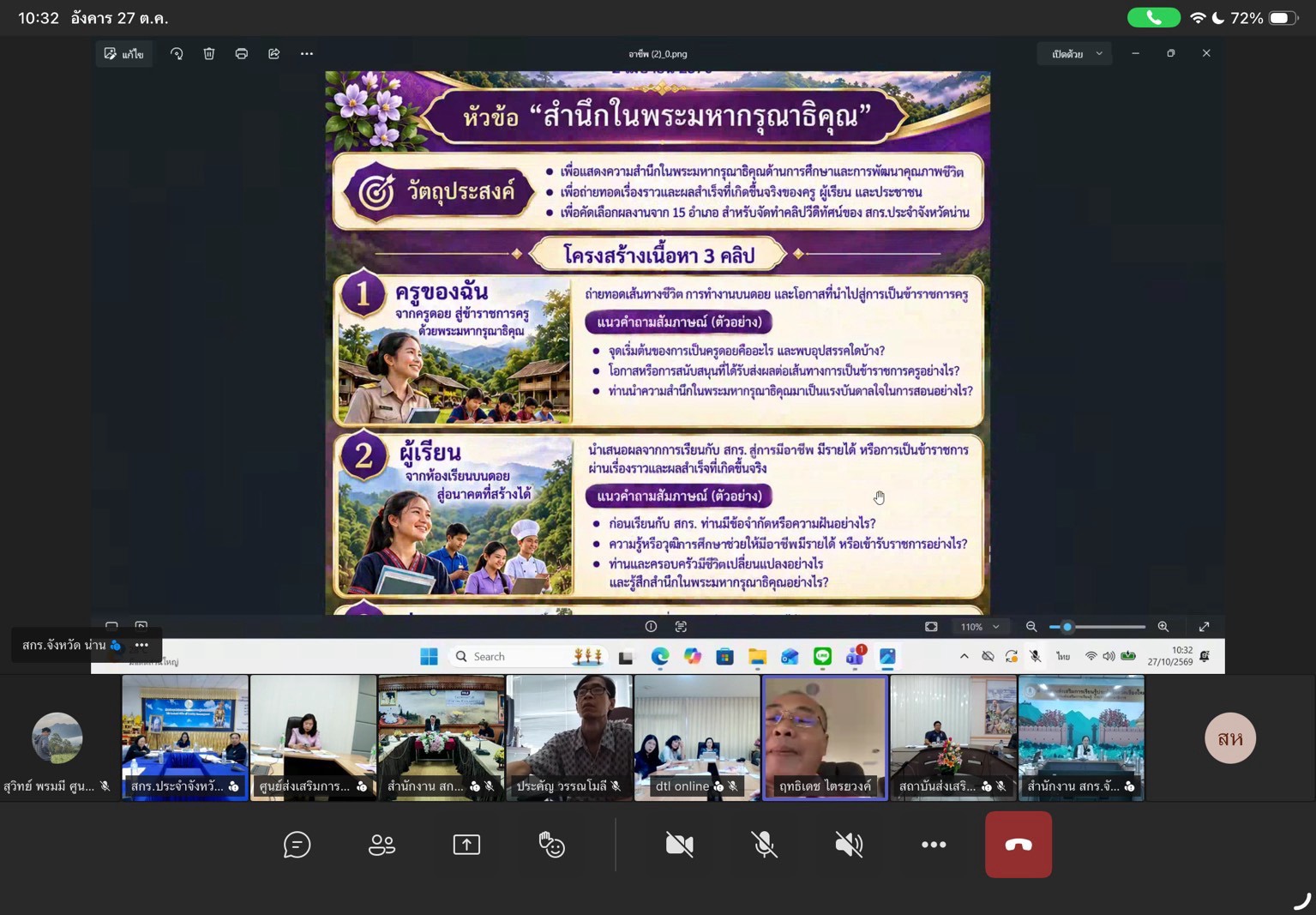1316x915 pixels.
Task: Unmute the speaker audio
Action: 849,845
